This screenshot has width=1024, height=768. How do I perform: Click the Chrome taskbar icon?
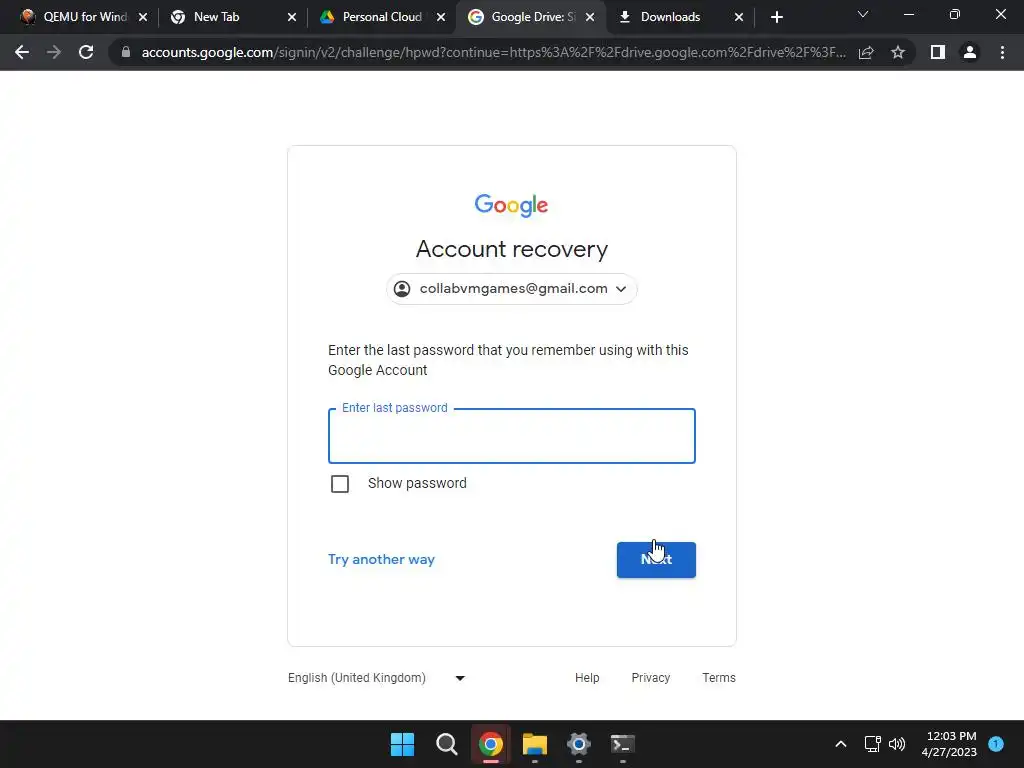pos(490,744)
